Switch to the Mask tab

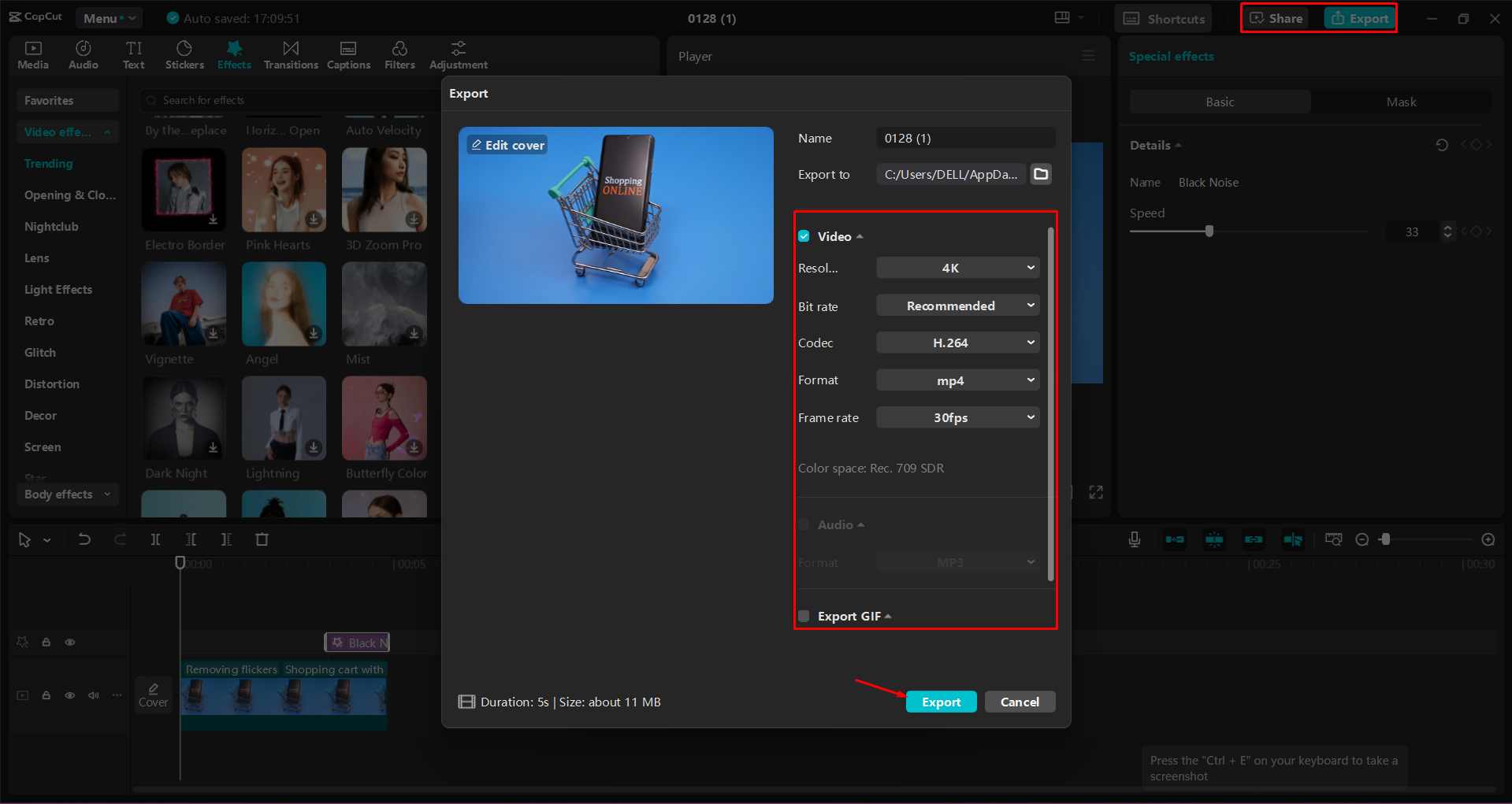[x=1401, y=102]
